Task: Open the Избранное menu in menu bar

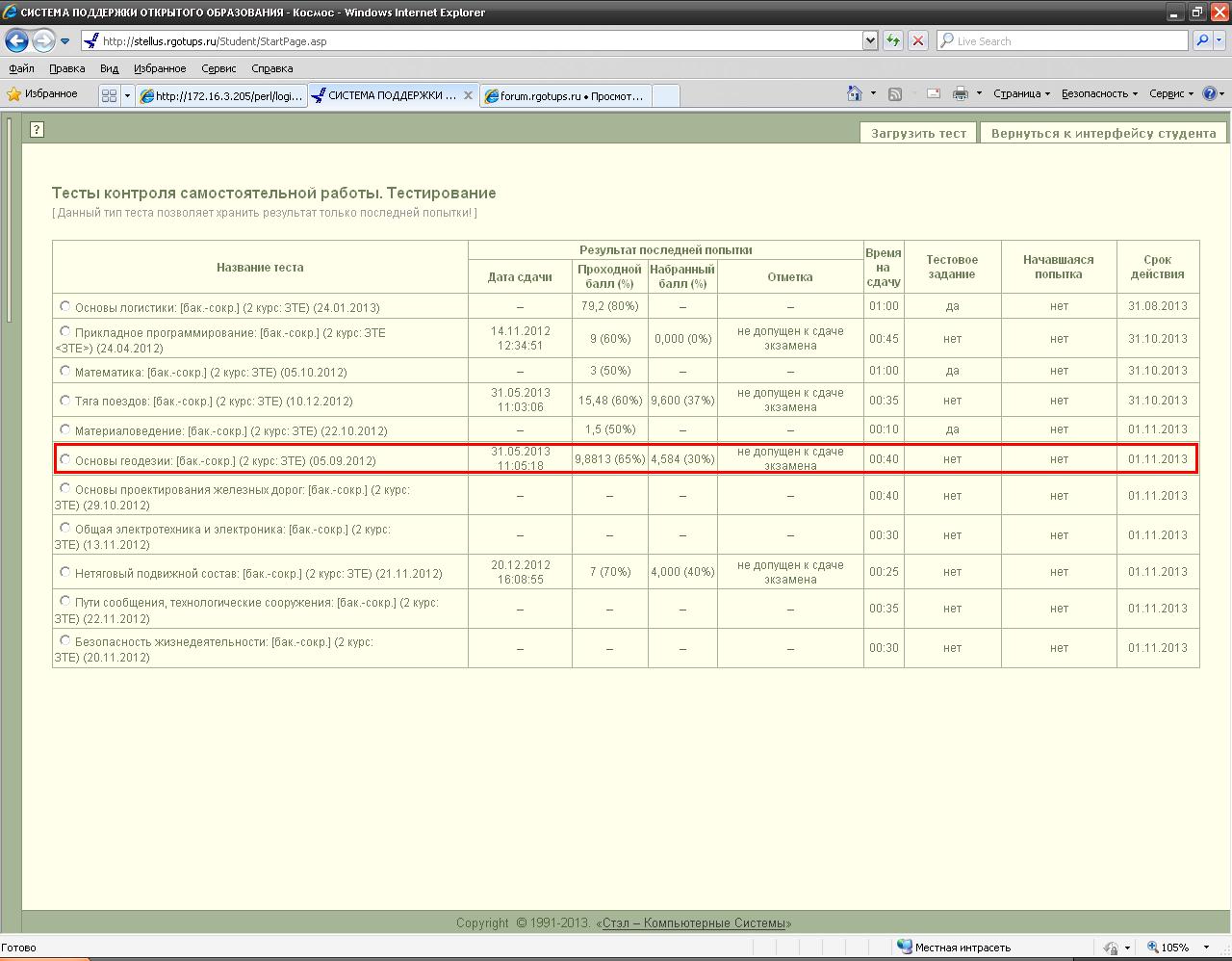Action: point(160,68)
